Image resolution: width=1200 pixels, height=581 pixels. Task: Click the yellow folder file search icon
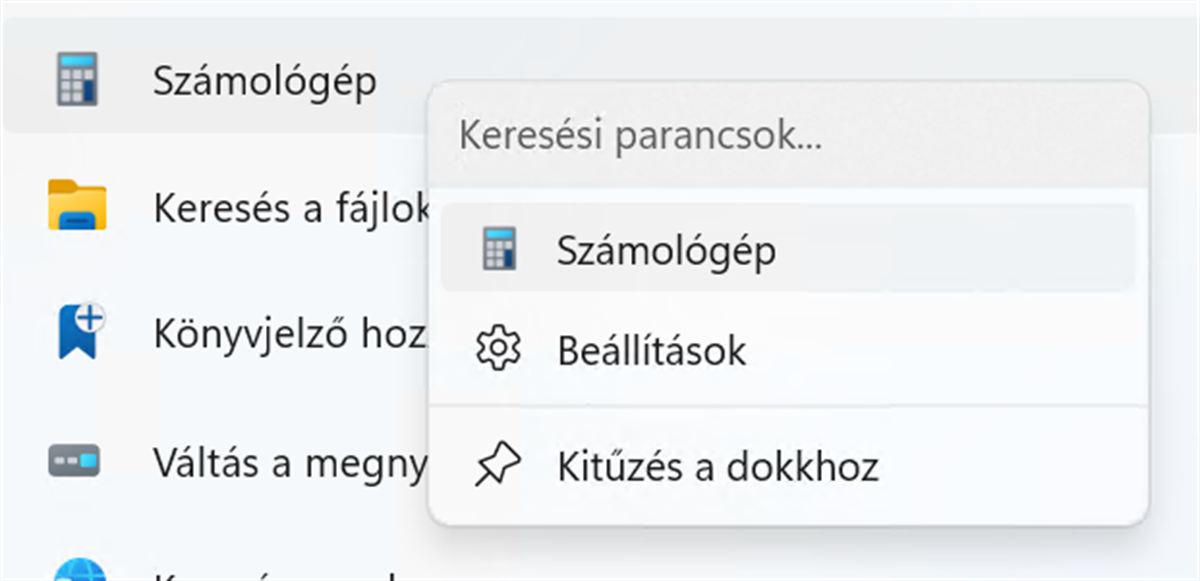[77, 205]
